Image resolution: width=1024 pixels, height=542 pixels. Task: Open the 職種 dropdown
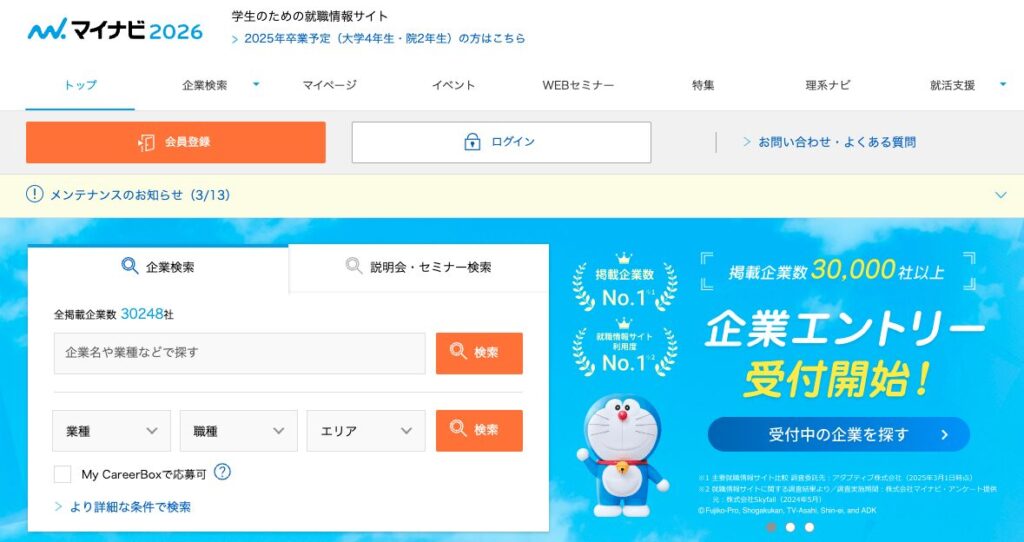coord(238,431)
